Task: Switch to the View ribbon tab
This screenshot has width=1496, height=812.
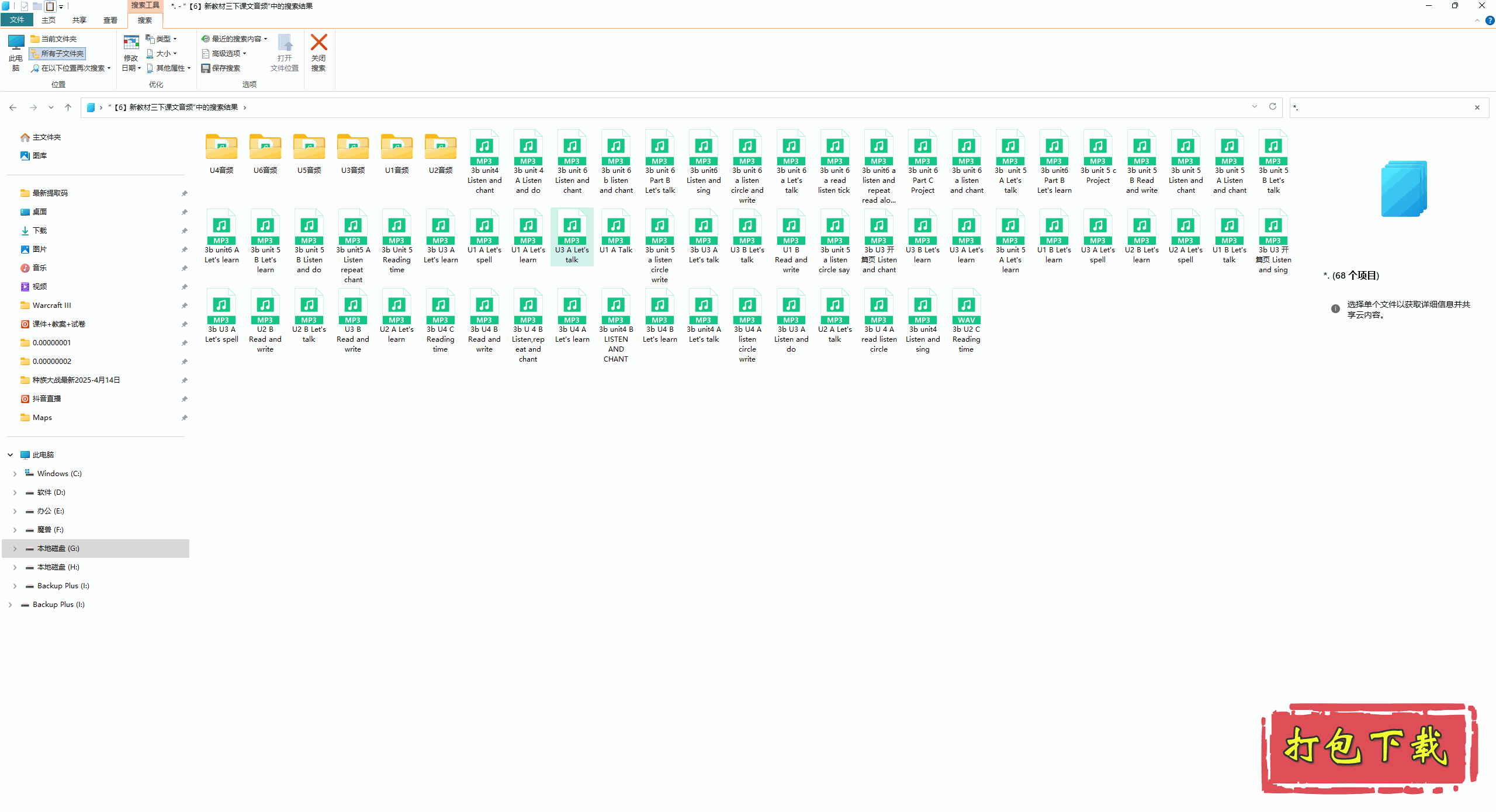Action: click(x=110, y=20)
